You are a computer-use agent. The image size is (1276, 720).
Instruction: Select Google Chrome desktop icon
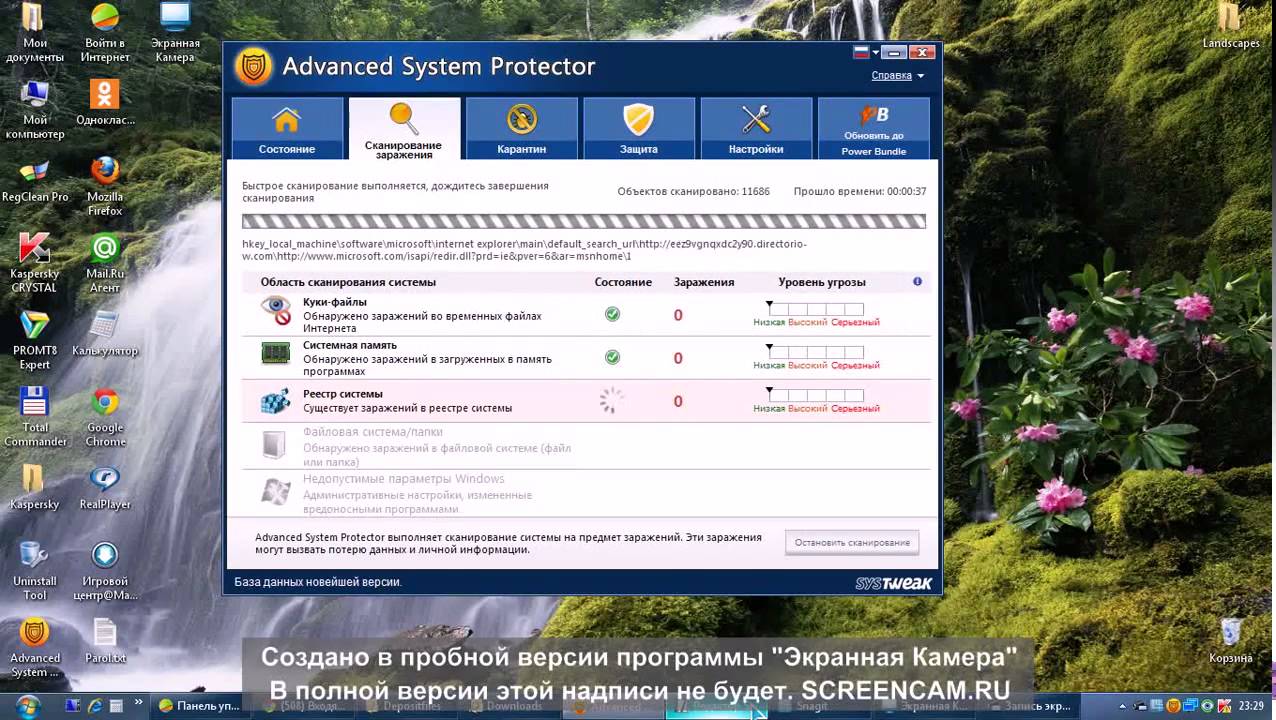tap(105, 417)
